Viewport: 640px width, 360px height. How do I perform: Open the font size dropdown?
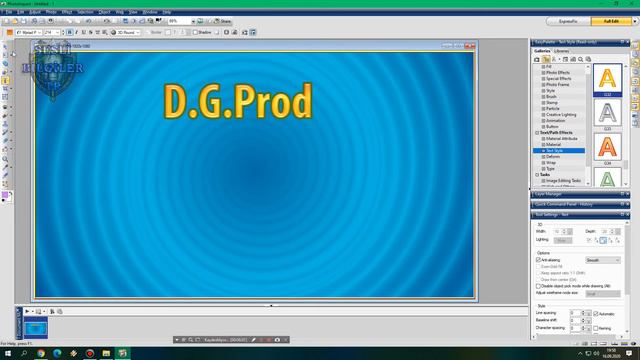pyautogui.click(x=58, y=32)
